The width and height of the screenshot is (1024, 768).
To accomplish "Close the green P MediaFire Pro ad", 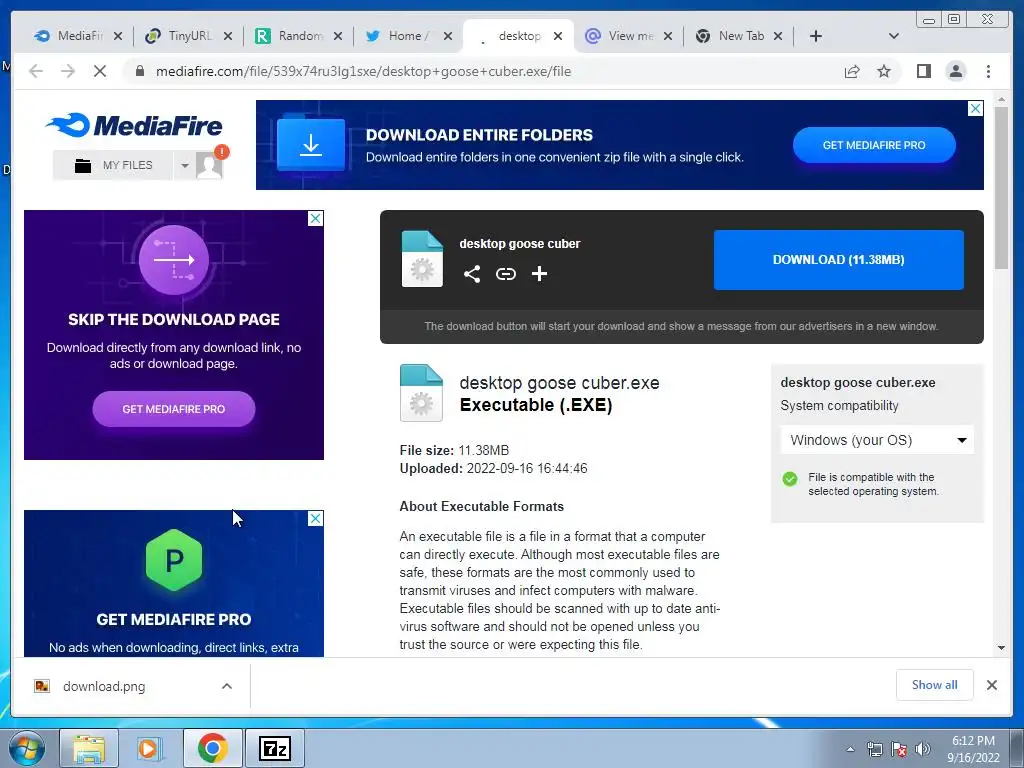I will pos(315,519).
